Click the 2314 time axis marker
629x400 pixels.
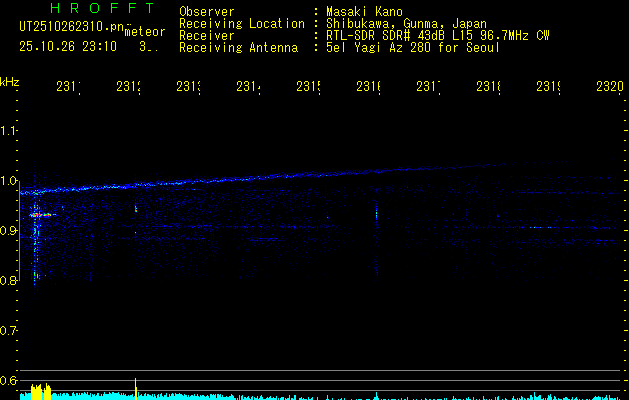click(x=248, y=87)
